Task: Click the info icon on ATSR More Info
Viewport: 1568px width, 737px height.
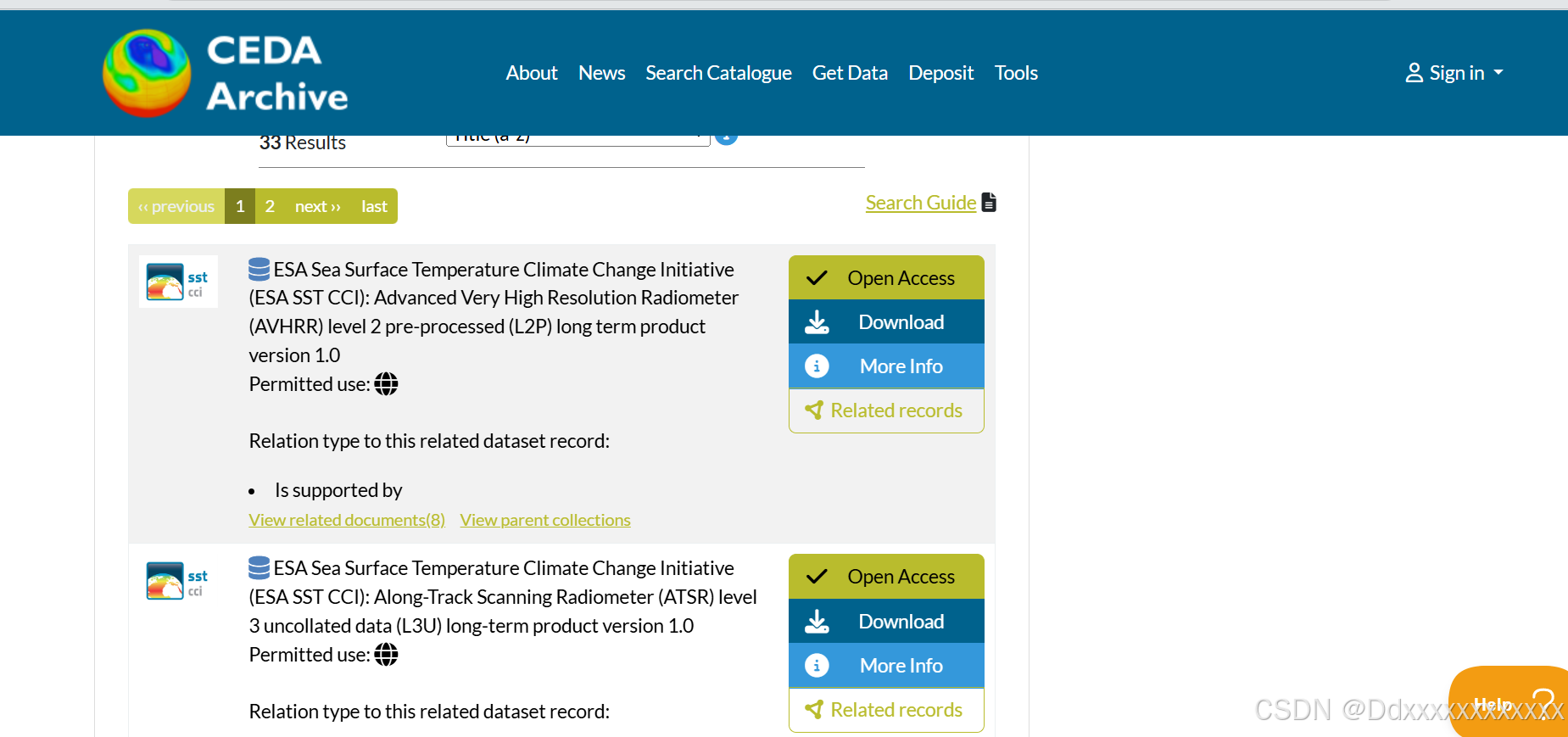Action: pyautogui.click(x=817, y=665)
